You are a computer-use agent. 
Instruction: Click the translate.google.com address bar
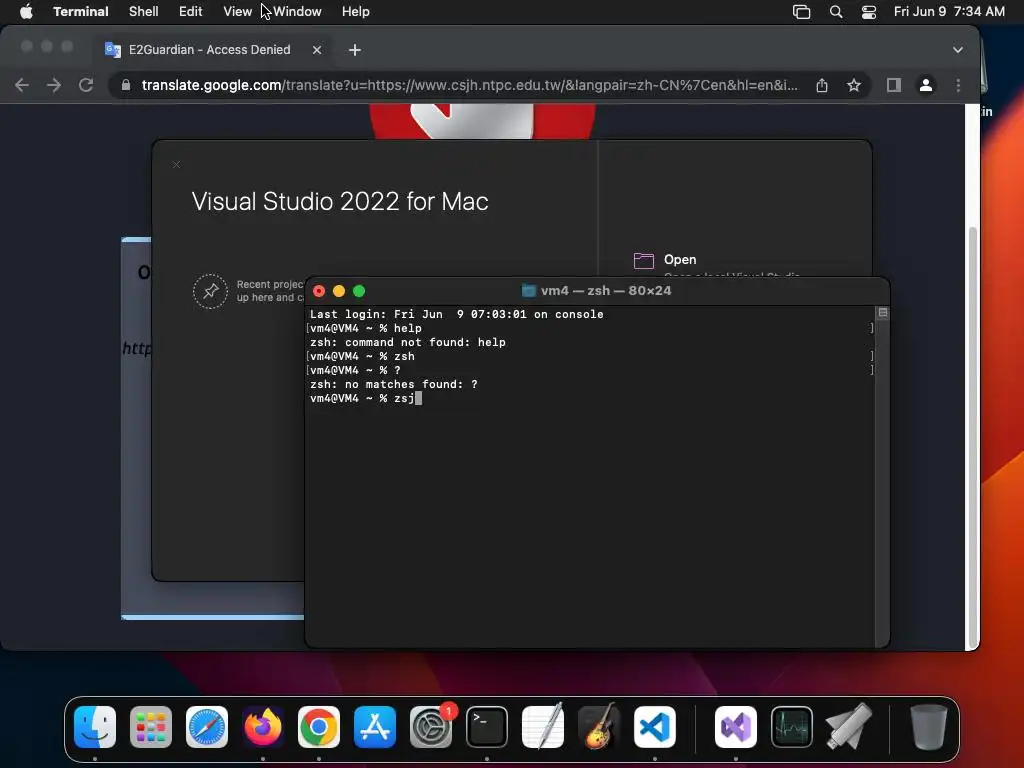[469, 85]
